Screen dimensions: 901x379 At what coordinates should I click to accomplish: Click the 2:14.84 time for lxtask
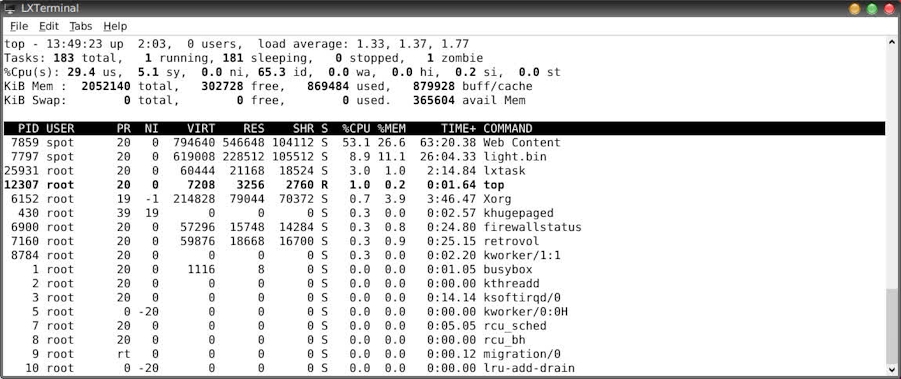452,171
